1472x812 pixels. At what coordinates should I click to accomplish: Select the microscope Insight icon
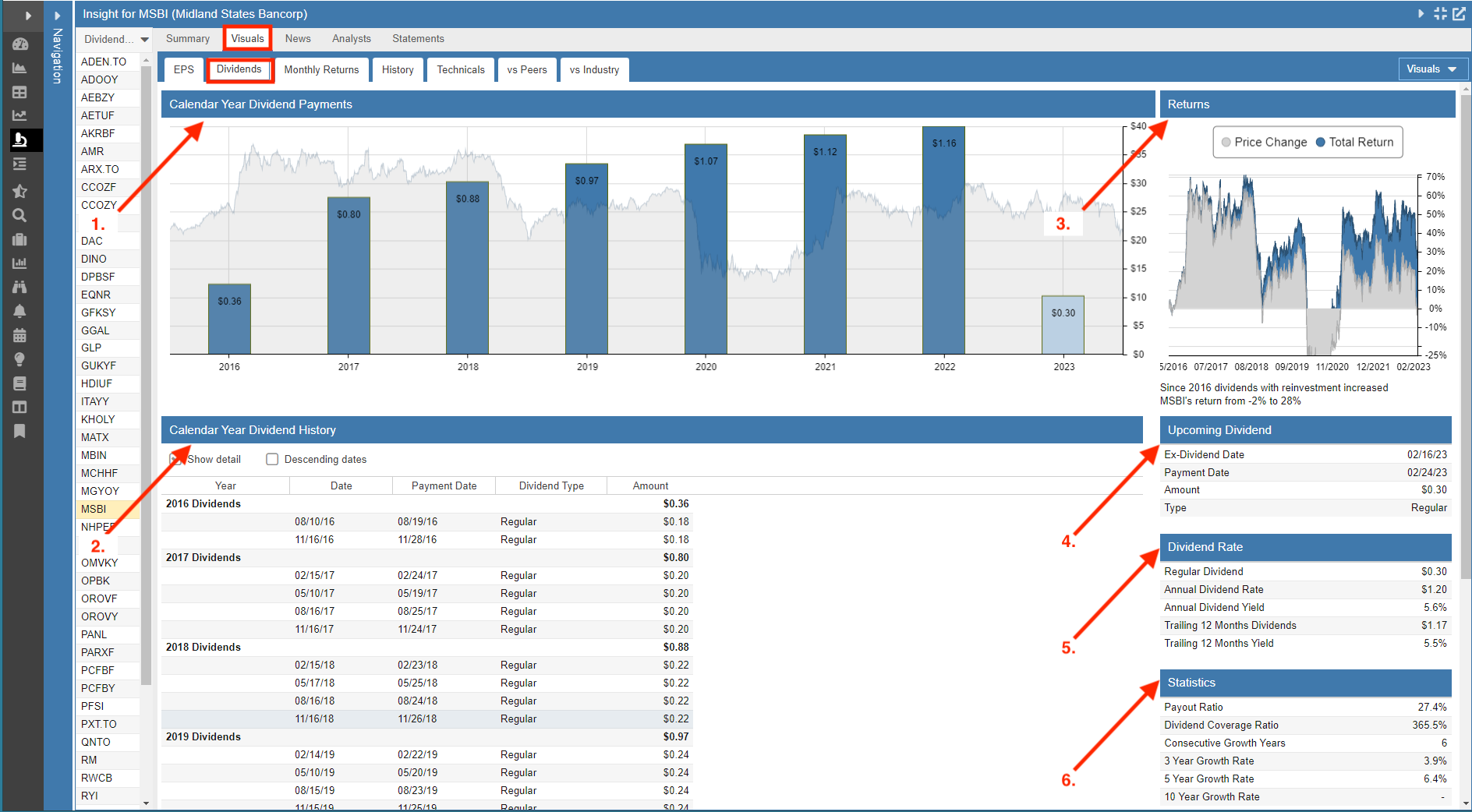20,139
